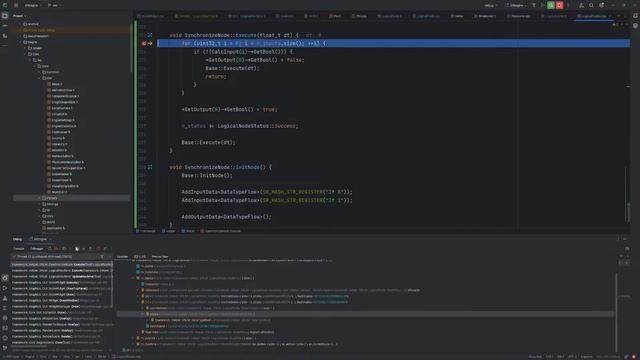Click the indentation setting in the status bar

pos(586,357)
